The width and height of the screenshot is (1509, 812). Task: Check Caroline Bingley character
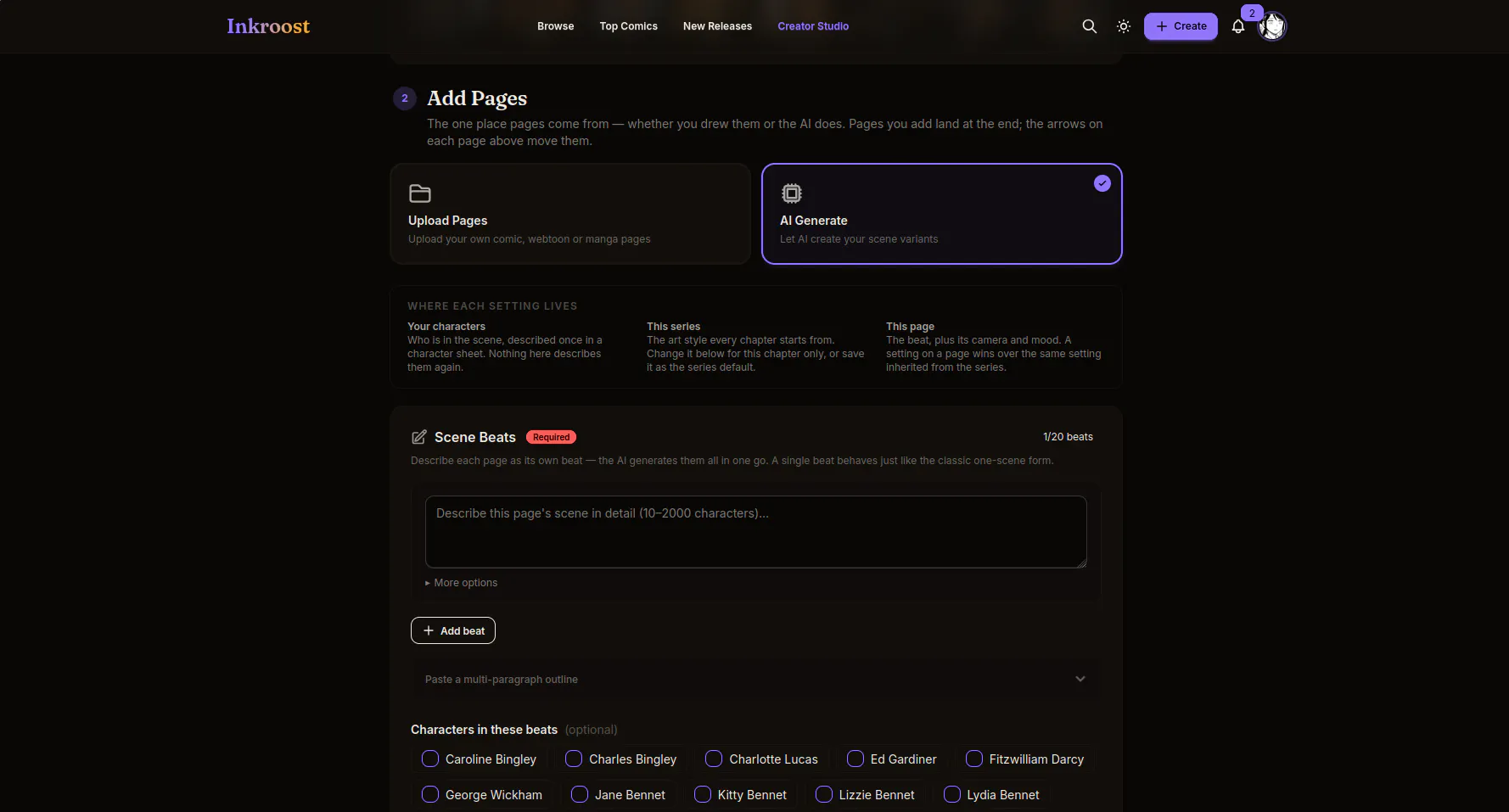pyautogui.click(x=430, y=759)
